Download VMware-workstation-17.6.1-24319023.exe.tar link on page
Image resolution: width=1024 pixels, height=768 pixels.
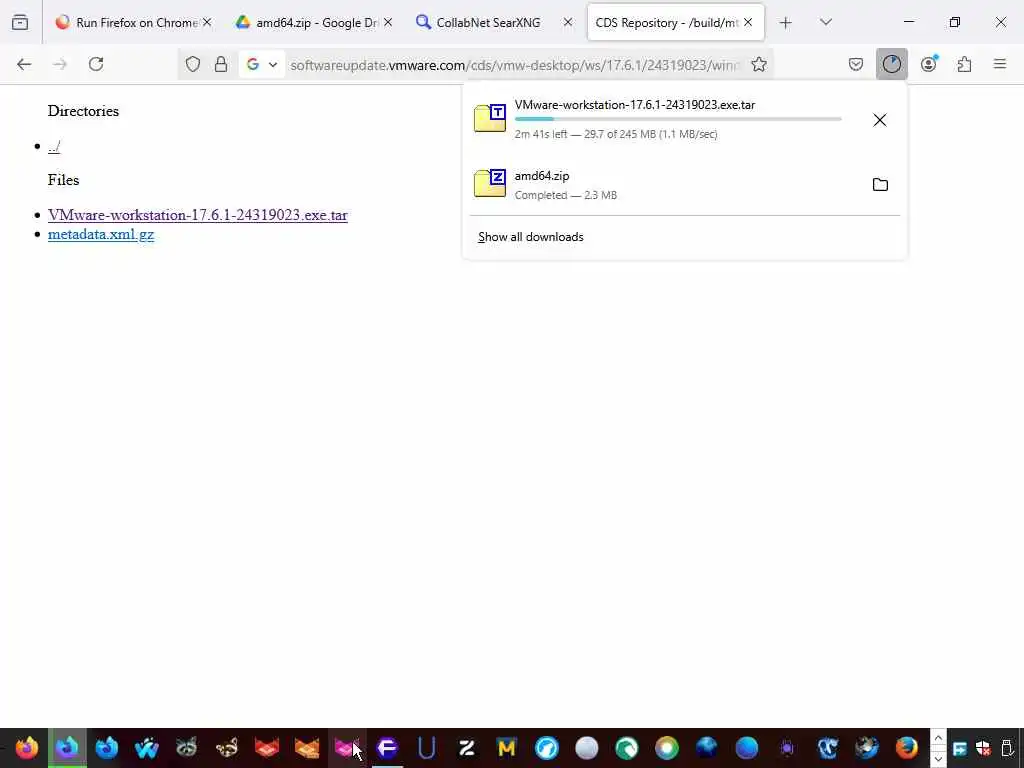pos(197,215)
